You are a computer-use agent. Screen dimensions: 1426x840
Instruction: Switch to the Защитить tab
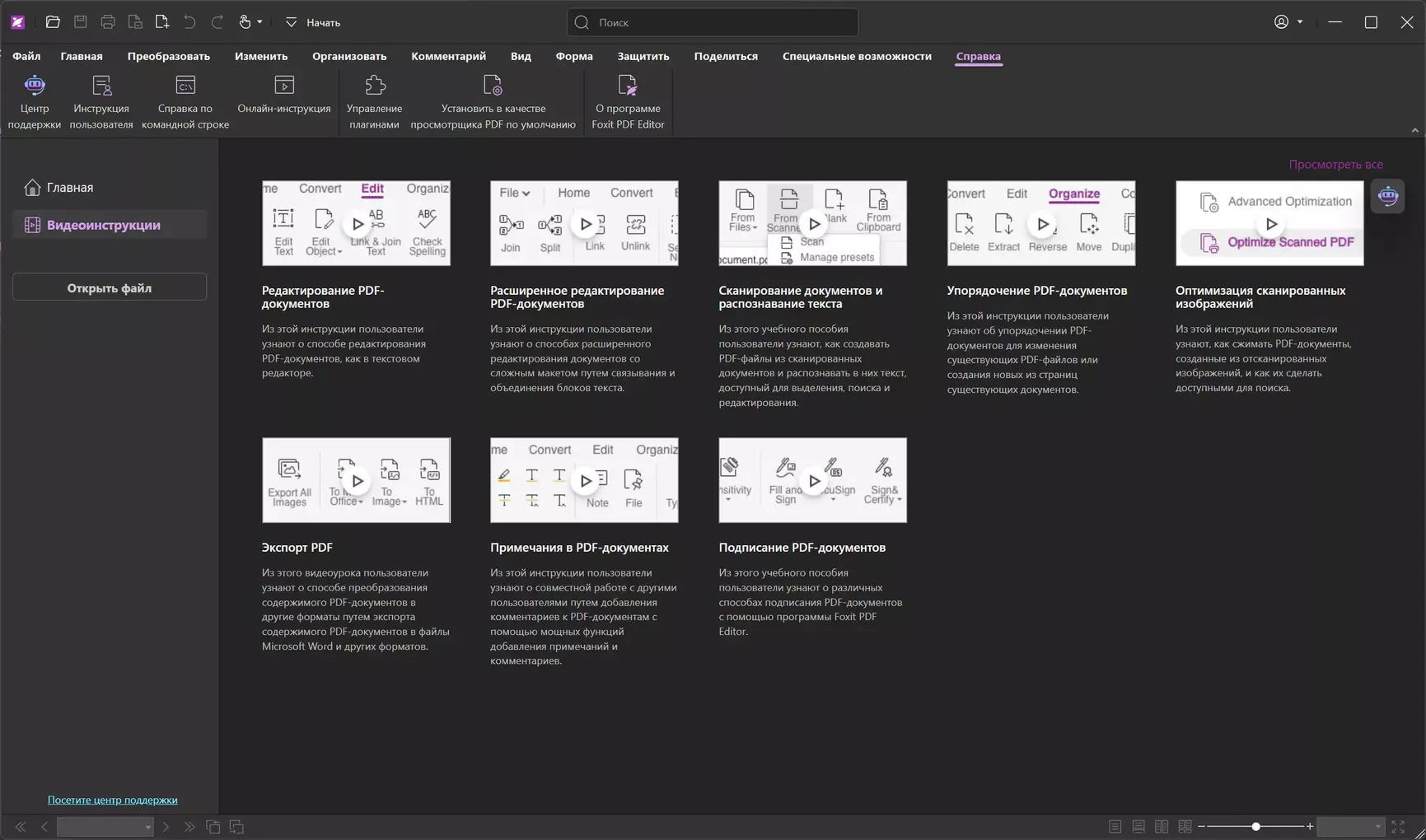pyautogui.click(x=643, y=56)
